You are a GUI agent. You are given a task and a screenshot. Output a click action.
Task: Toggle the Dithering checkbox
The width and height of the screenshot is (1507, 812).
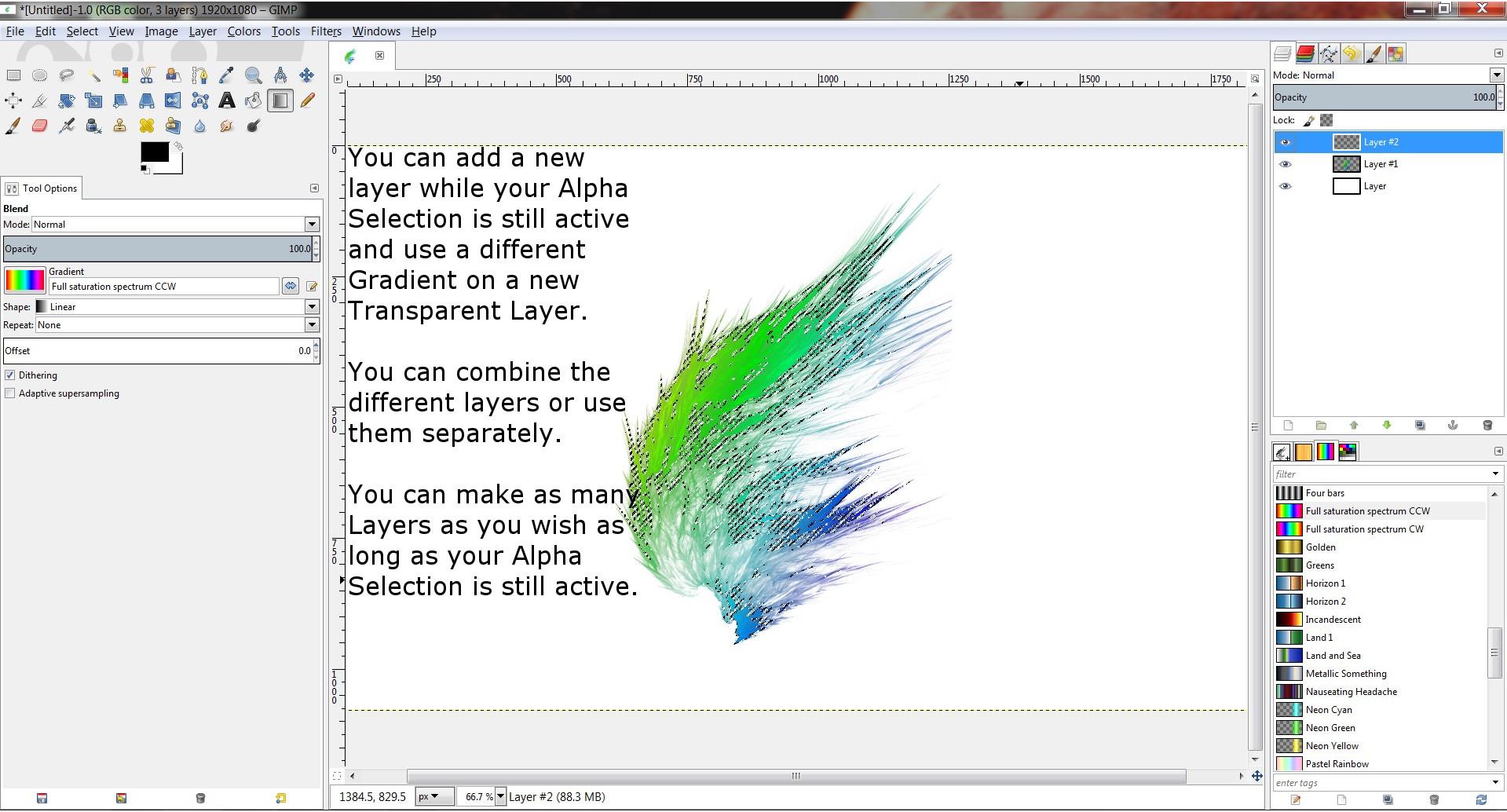click(x=10, y=375)
